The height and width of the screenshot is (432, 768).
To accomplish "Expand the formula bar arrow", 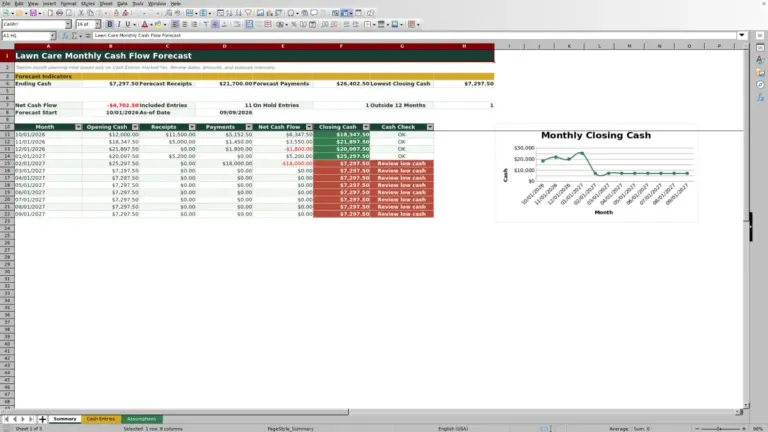I will tap(742, 35).
